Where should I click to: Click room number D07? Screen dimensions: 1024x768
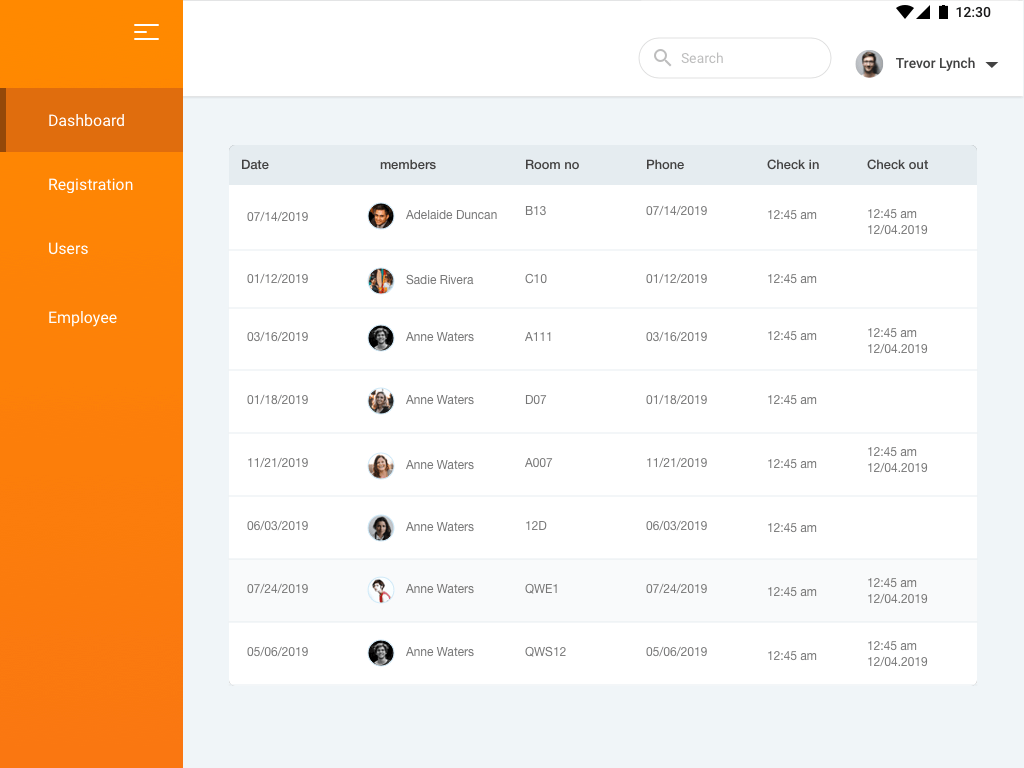coord(536,400)
